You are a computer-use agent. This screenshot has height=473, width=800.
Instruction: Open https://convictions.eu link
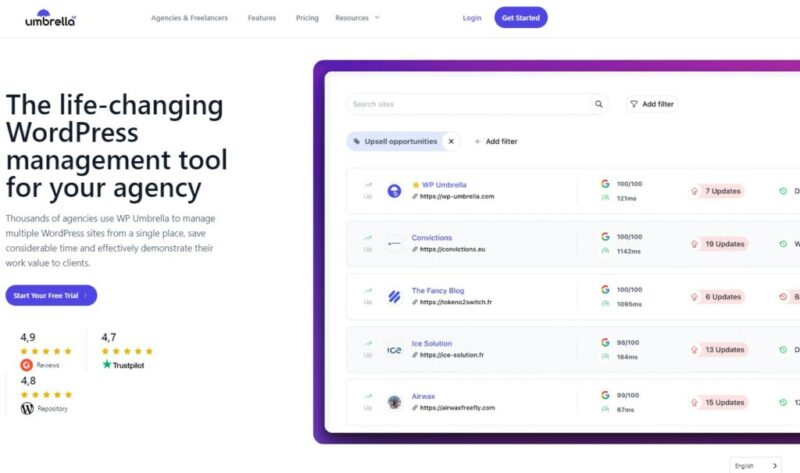coord(452,250)
